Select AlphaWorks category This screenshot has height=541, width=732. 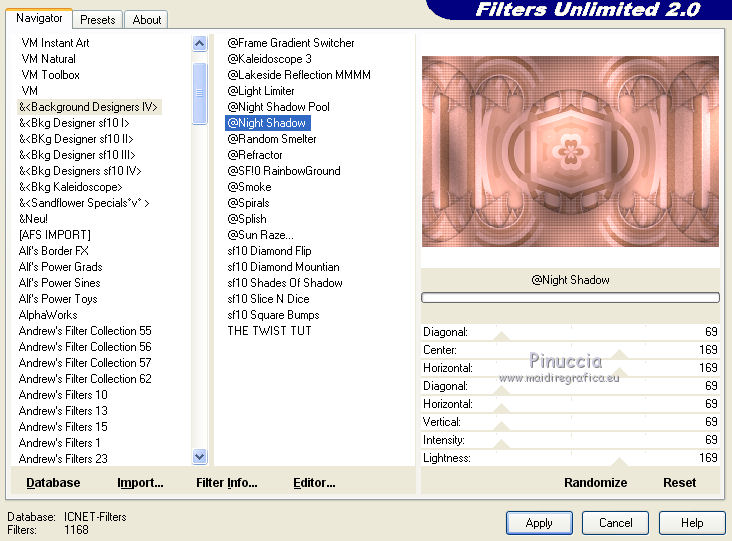click(48, 315)
